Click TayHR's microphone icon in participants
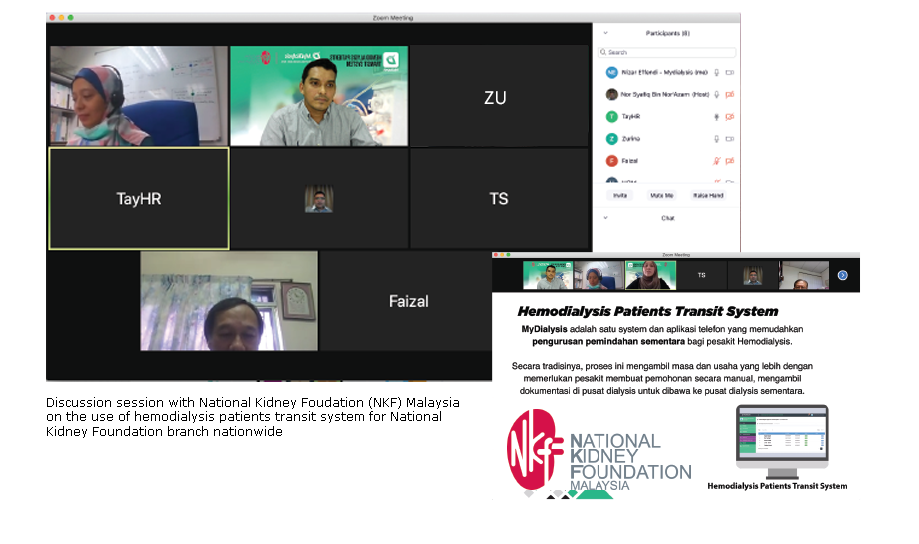 pos(716,117)
